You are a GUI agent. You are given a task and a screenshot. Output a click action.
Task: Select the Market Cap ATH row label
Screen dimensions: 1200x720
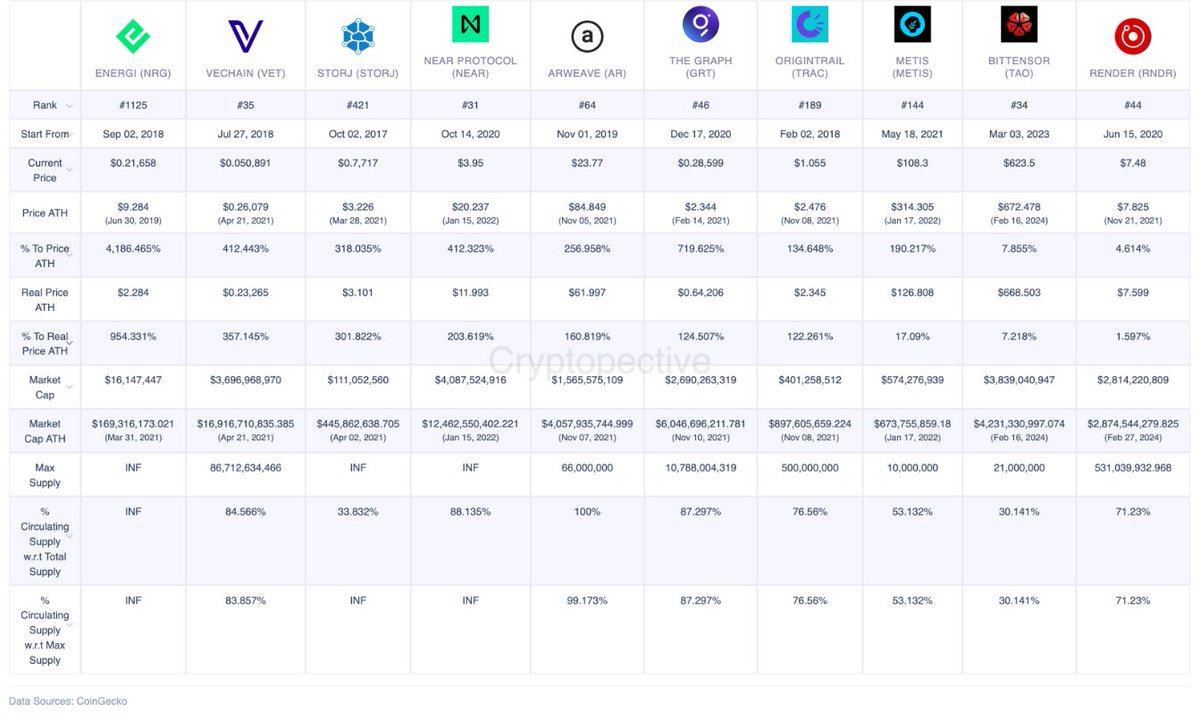(x=45, y=431)
